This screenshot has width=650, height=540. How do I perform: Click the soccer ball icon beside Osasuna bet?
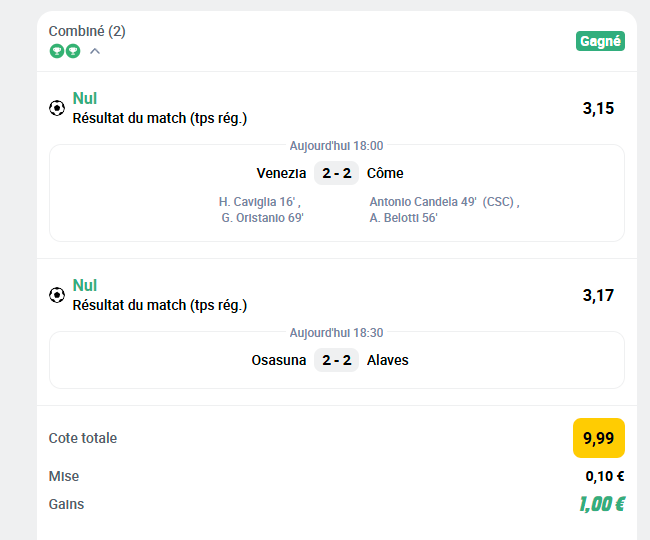[57, 295]
